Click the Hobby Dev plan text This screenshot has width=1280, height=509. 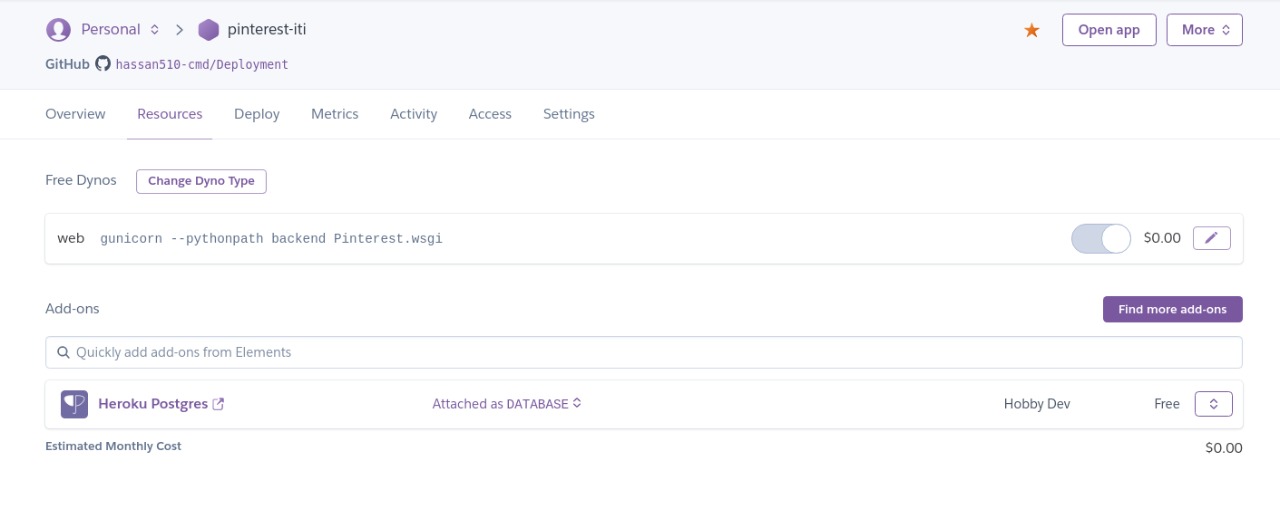click(1037, 404)
